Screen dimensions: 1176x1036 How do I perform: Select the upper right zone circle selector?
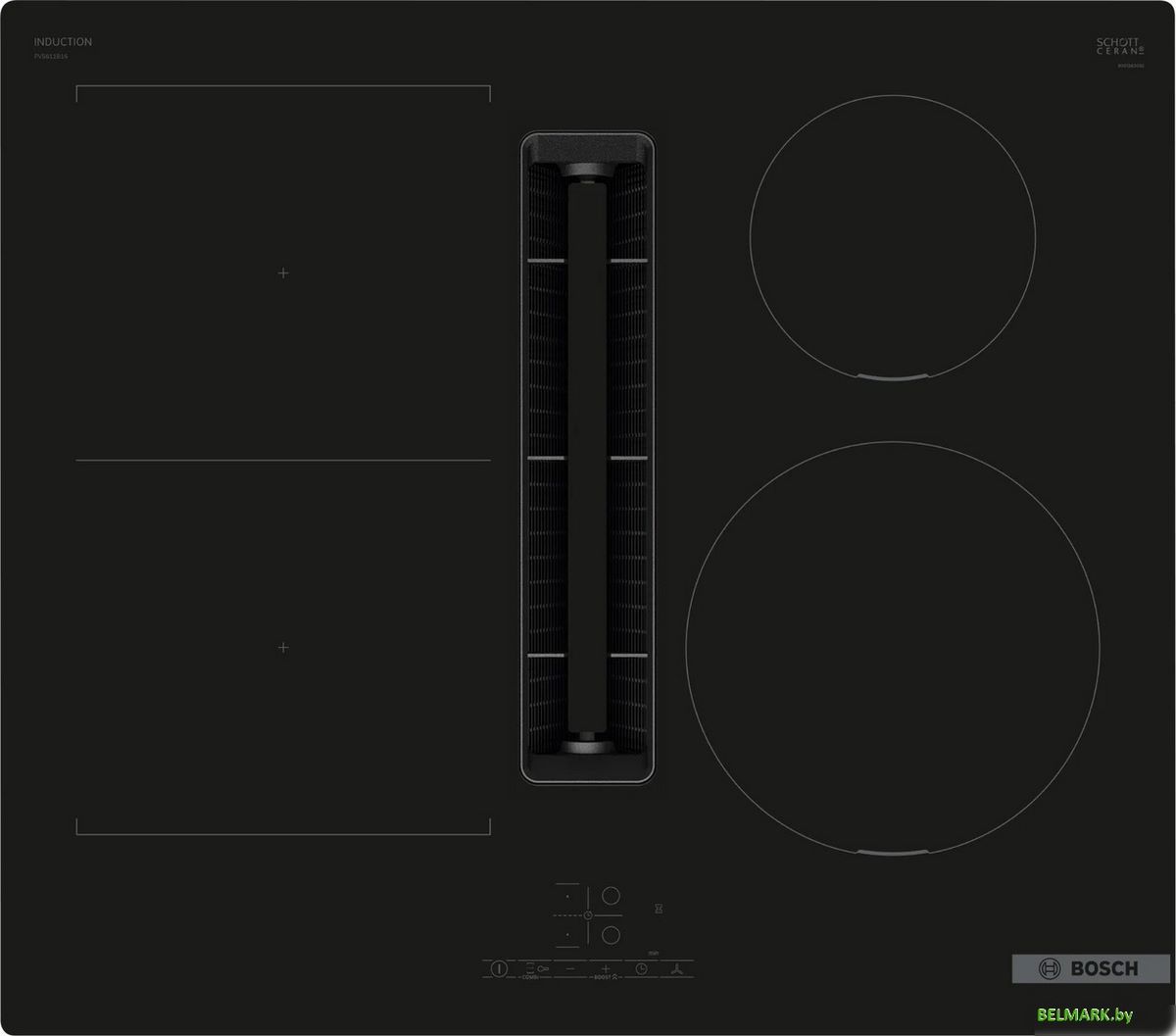tap(611, 895)
